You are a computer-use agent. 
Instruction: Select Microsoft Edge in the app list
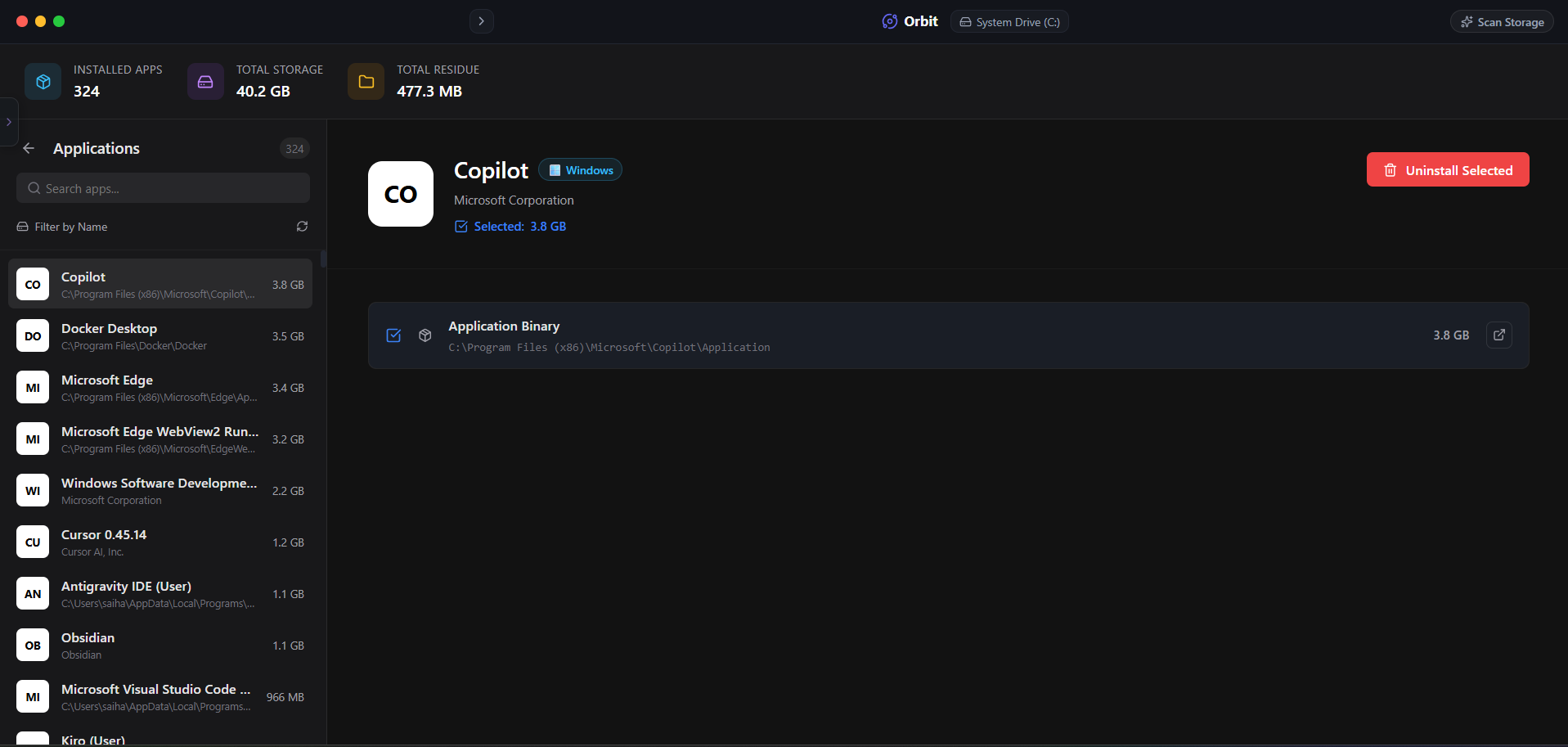(x=160, y=387)
